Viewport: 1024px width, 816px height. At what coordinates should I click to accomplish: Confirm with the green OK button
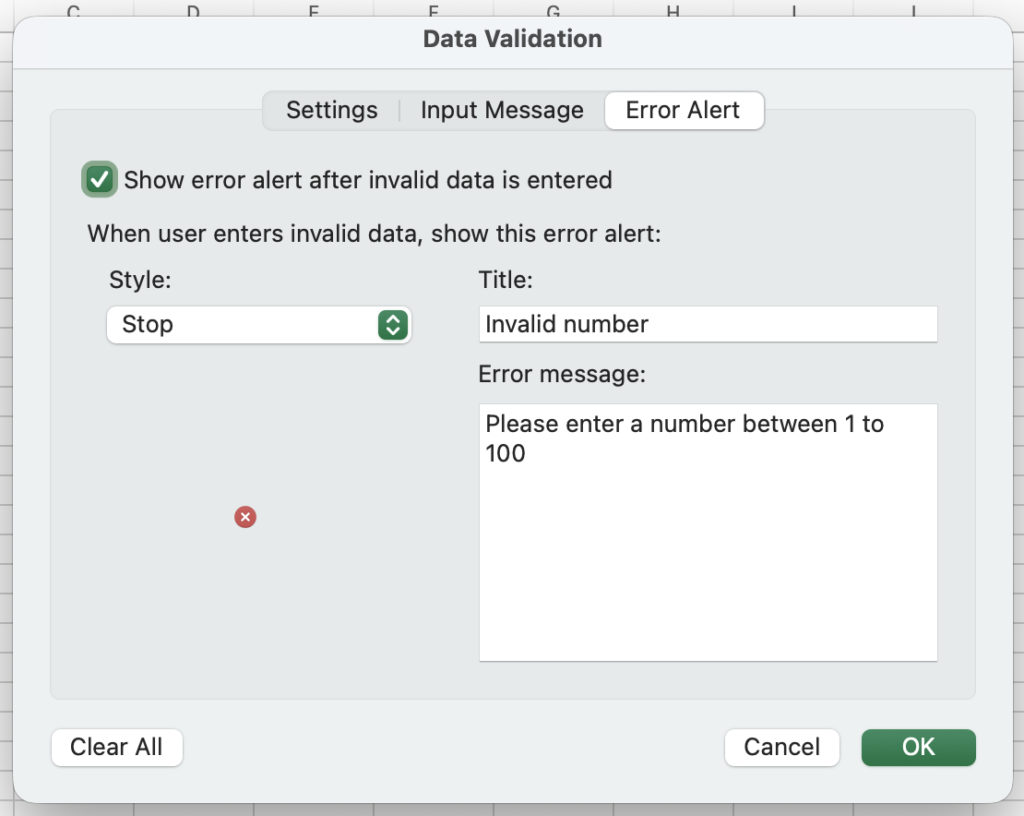(x=918, y=747)
